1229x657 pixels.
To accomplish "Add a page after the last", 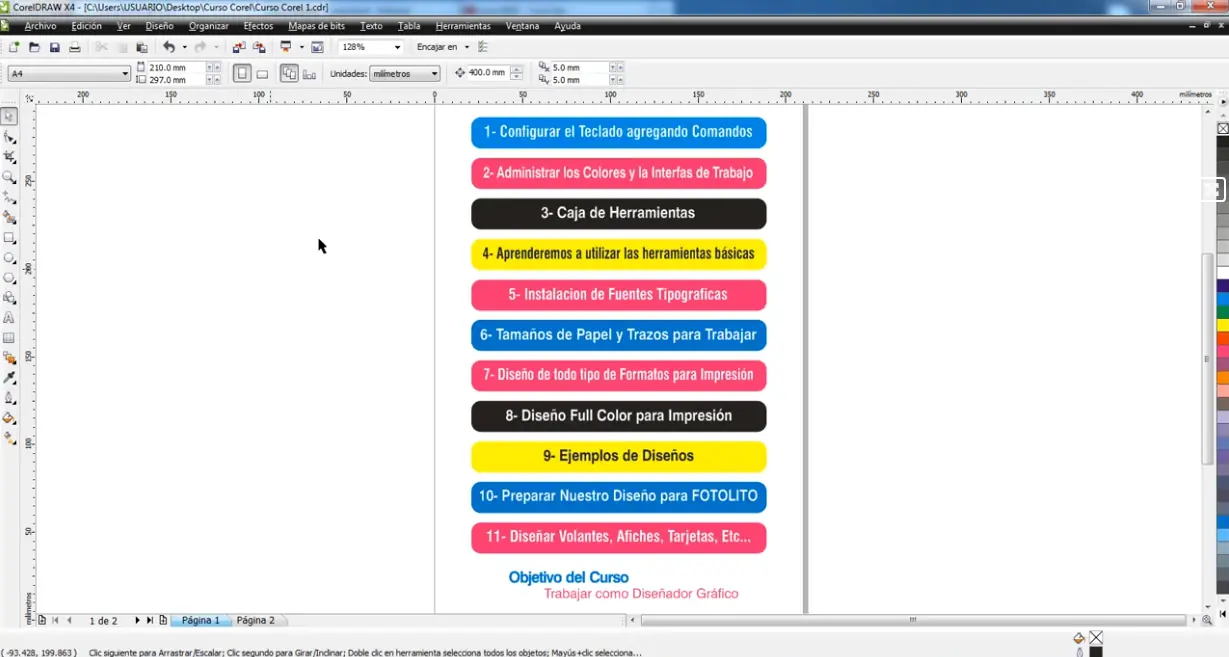I will (163, 621).
